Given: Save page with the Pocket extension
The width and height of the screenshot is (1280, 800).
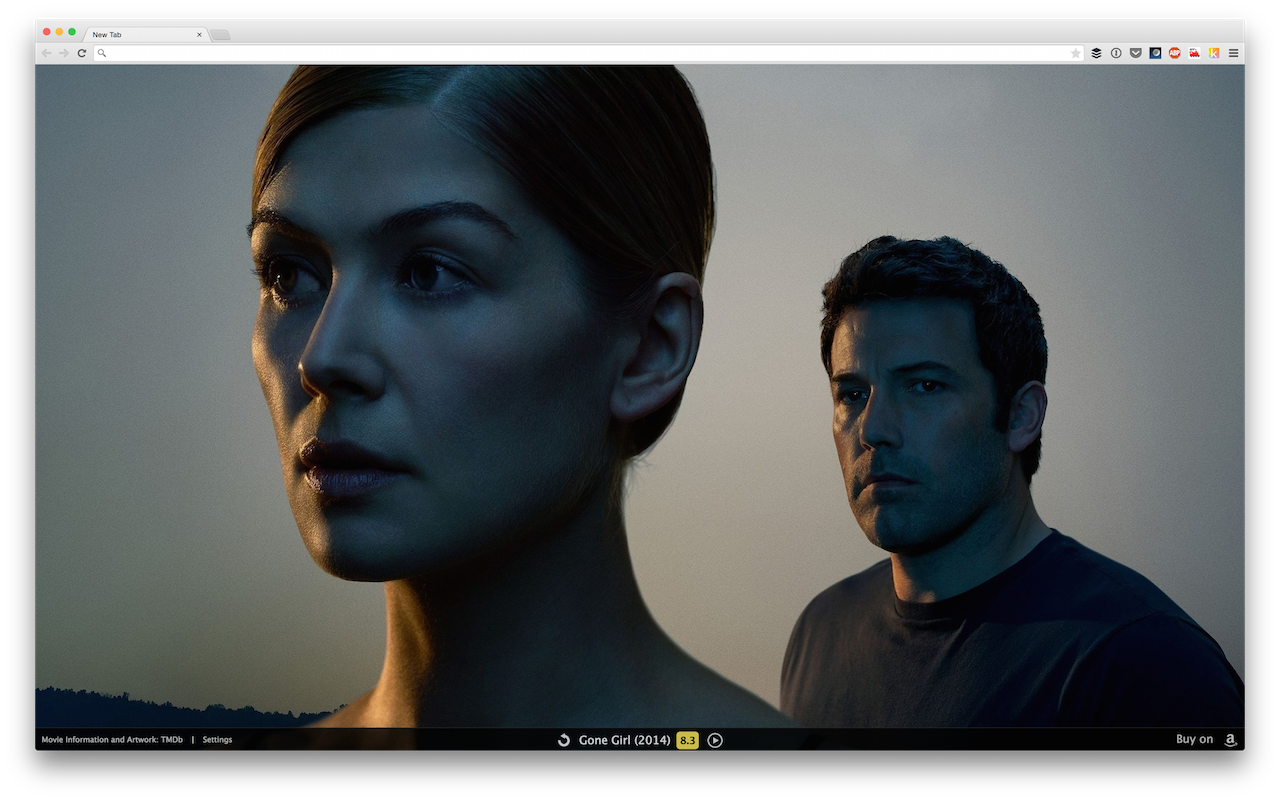Looking at the screenshot, I should 1135,53.
